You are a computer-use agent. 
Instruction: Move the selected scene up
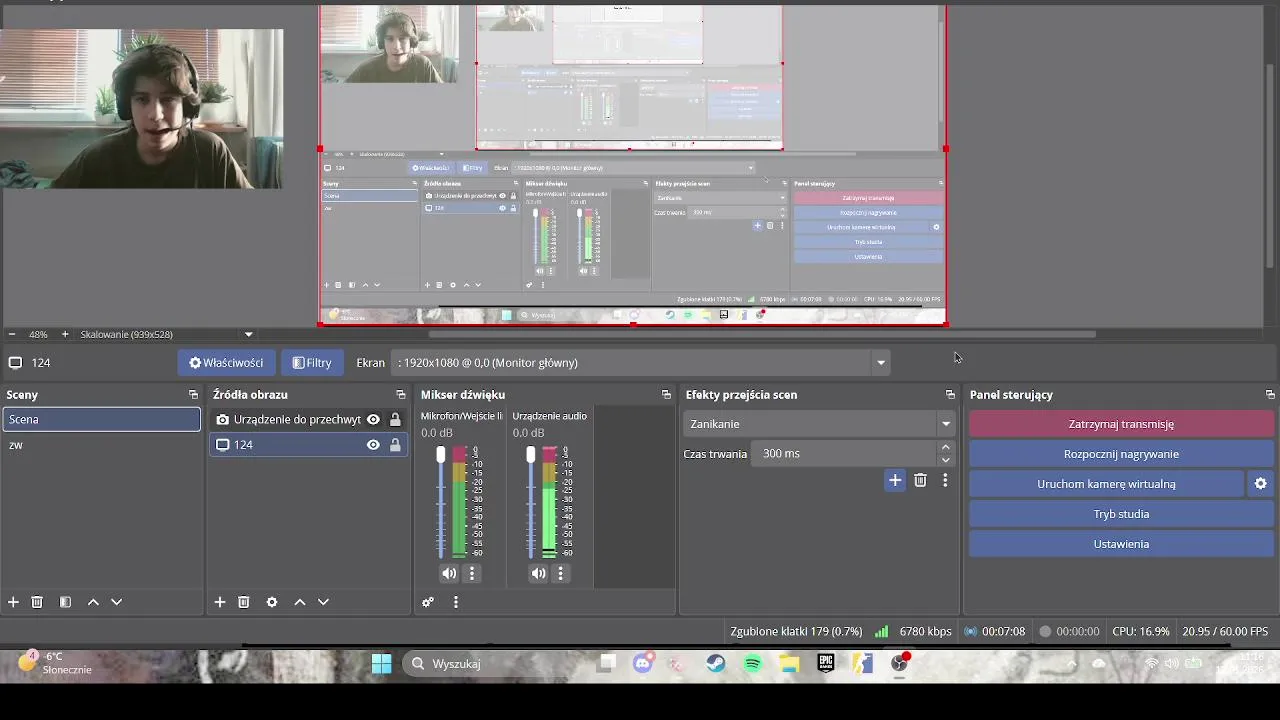(x=93, y=602)
